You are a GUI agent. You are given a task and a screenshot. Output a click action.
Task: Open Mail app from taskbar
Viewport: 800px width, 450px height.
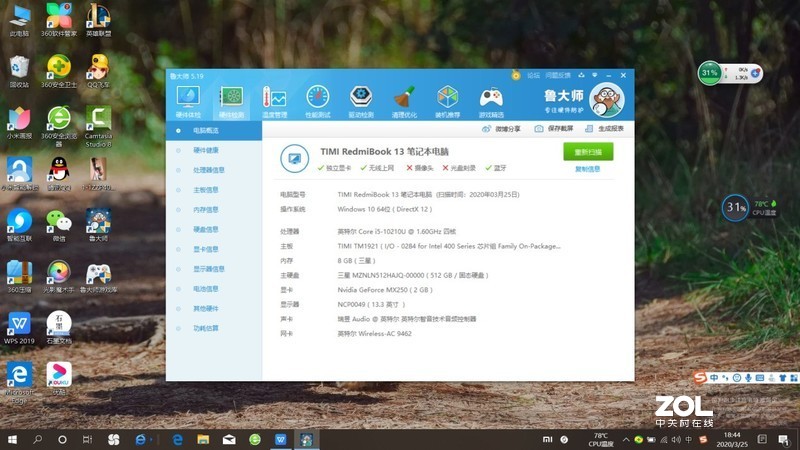[229, 439]
